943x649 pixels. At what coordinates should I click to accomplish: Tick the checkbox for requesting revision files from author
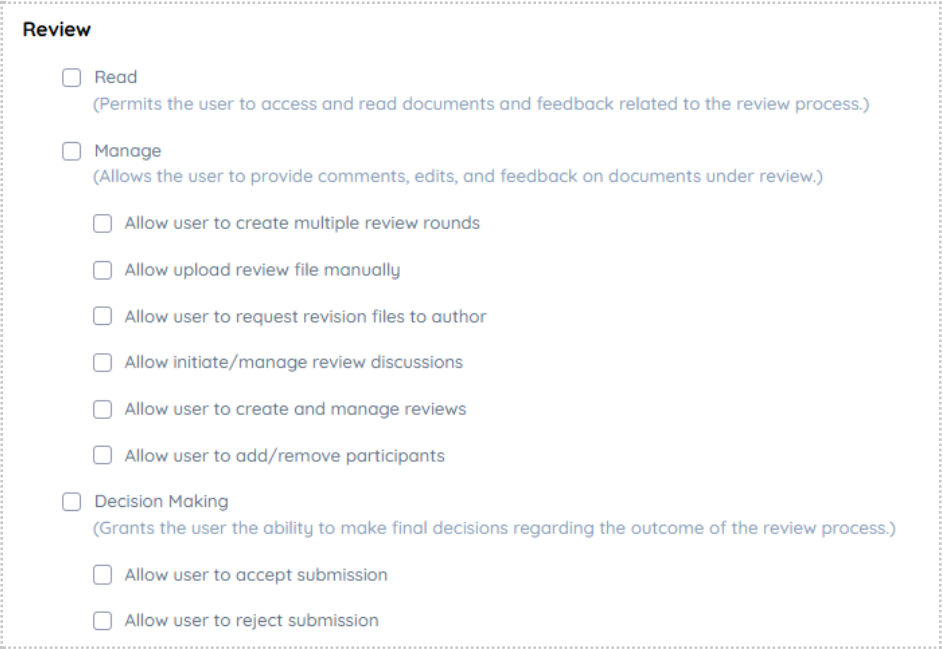click(102, 316)
